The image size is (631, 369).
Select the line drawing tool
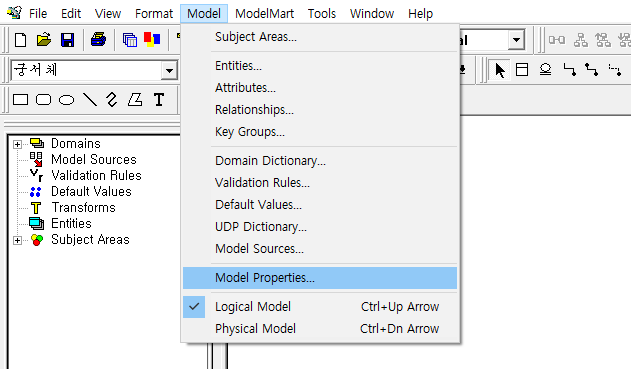point(90,99)
